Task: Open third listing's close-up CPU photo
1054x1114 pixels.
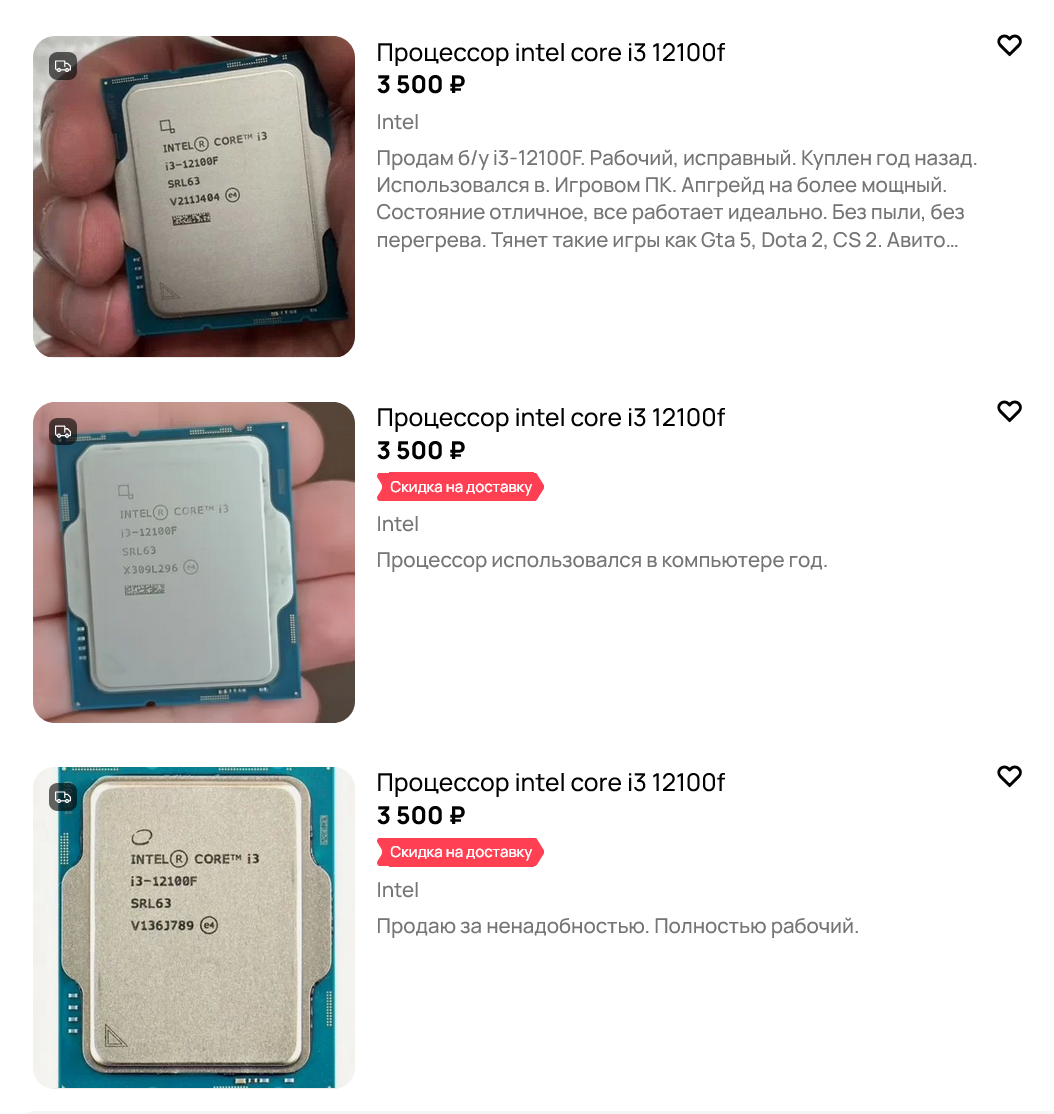Action: (x=194, y=927)
